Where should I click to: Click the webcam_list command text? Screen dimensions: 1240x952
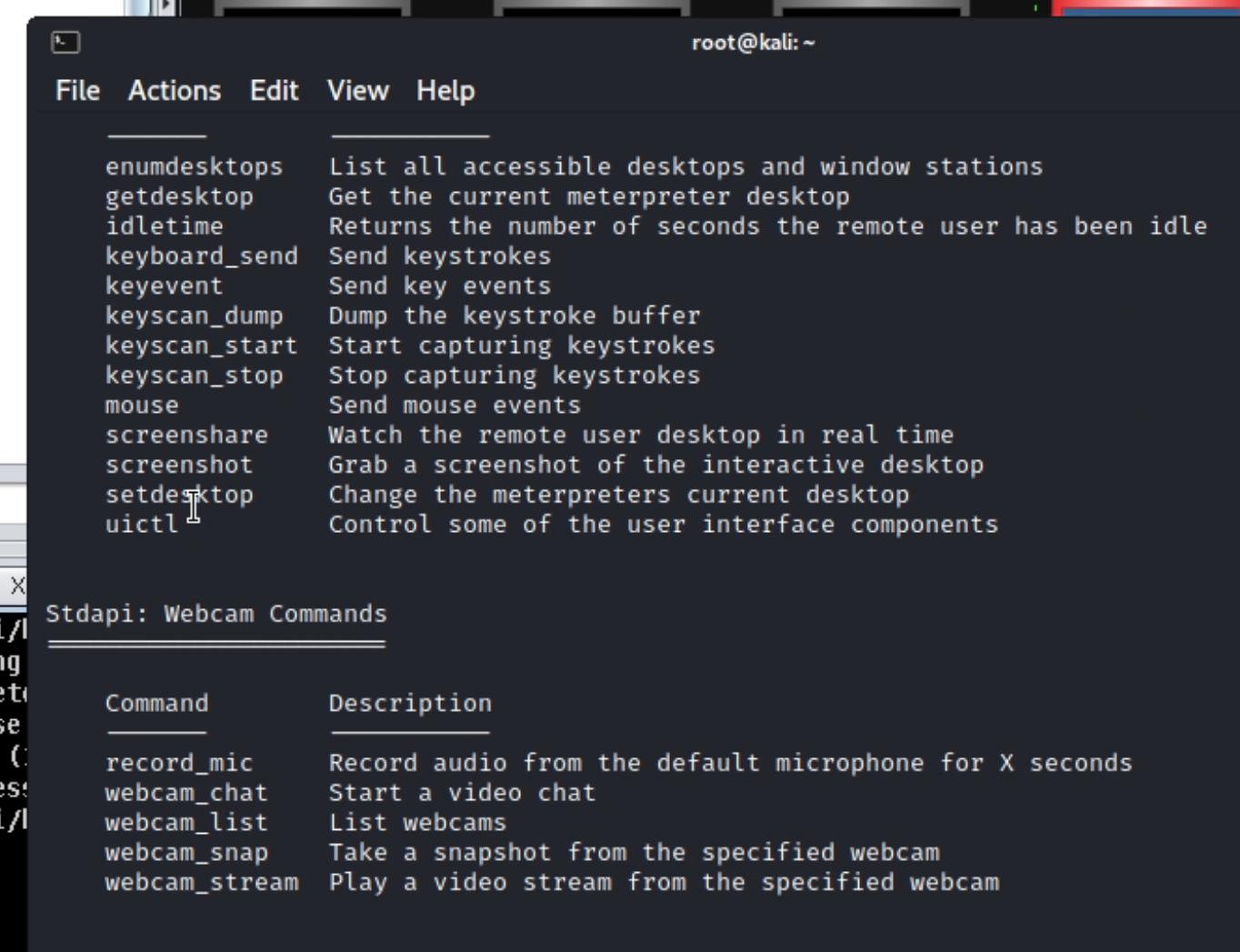tap(186, 822)
